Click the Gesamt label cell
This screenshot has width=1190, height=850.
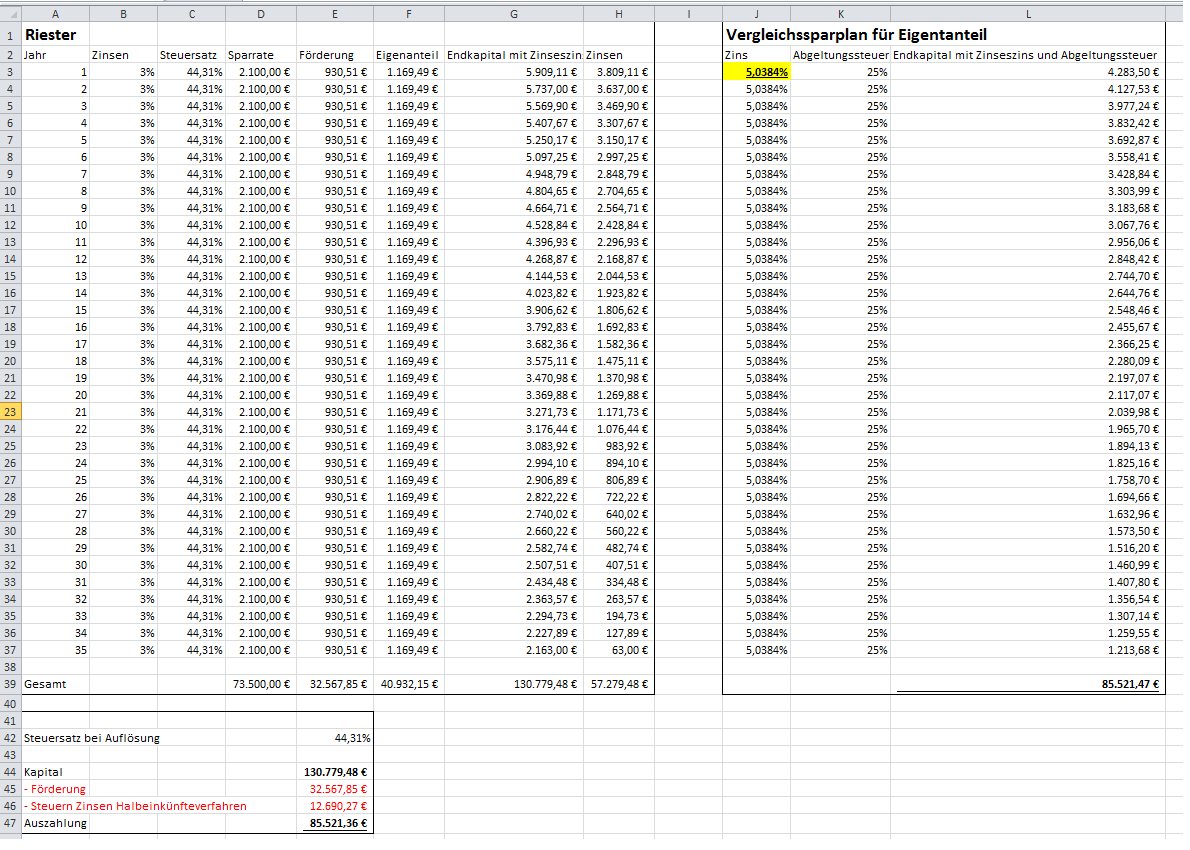45,684
